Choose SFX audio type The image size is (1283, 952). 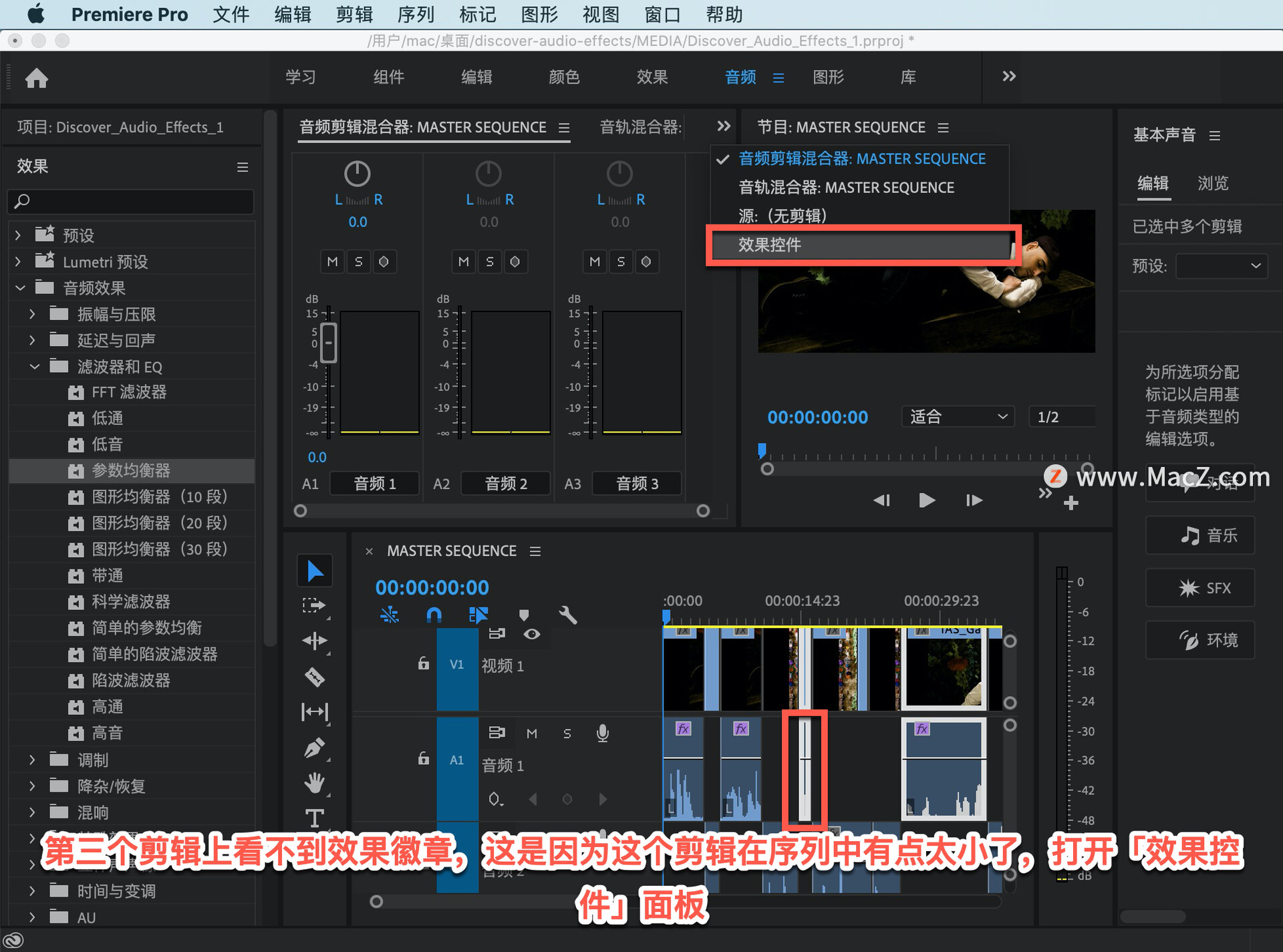[1200, 588]
